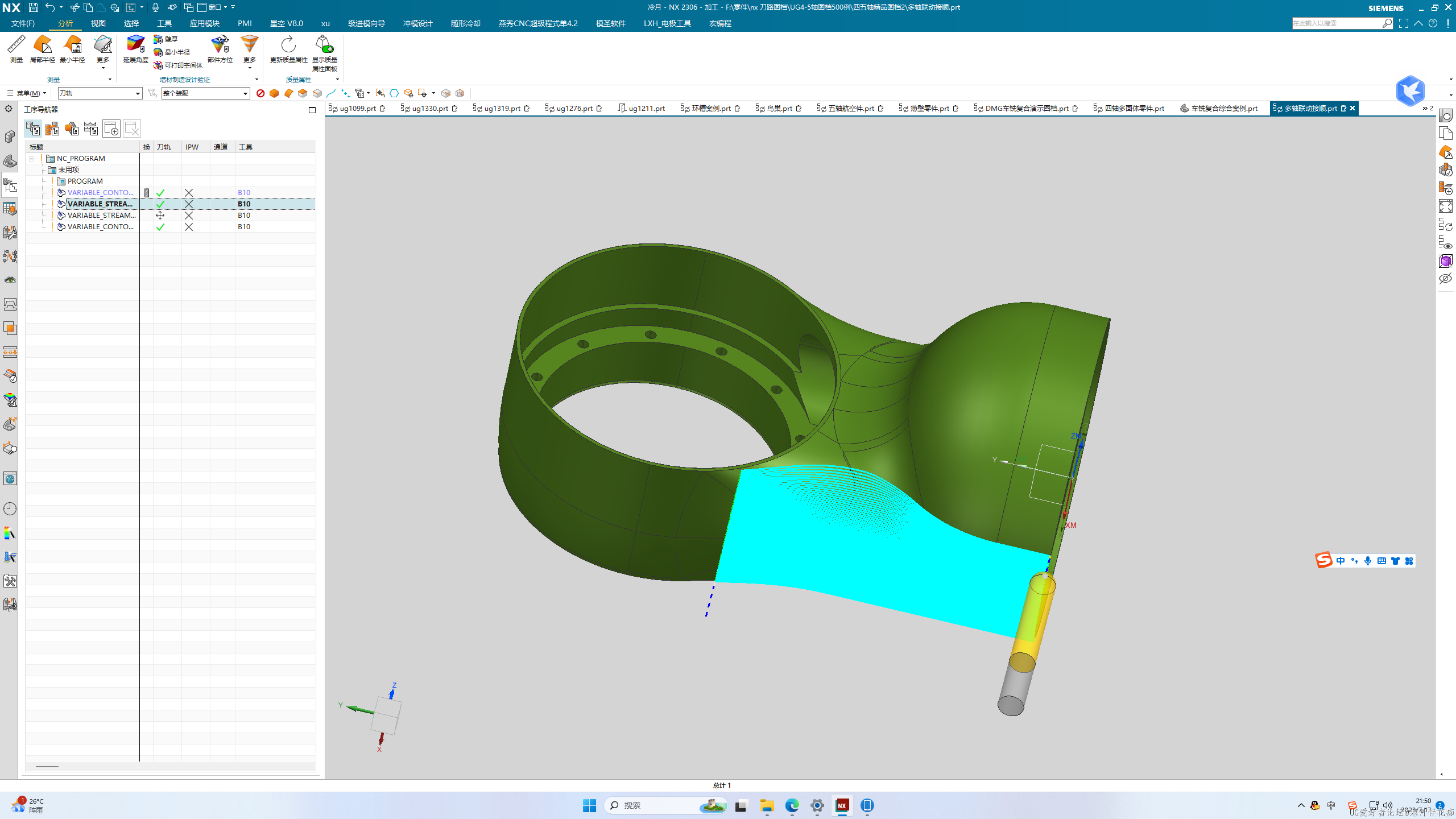
Task: Click the microphone icon in title bar
Action: pos(155,7)
